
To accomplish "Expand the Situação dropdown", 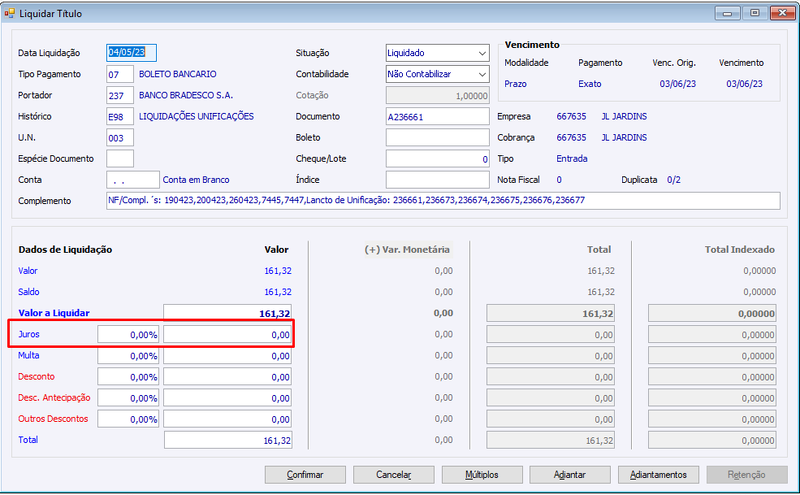I will click(482, 53).
